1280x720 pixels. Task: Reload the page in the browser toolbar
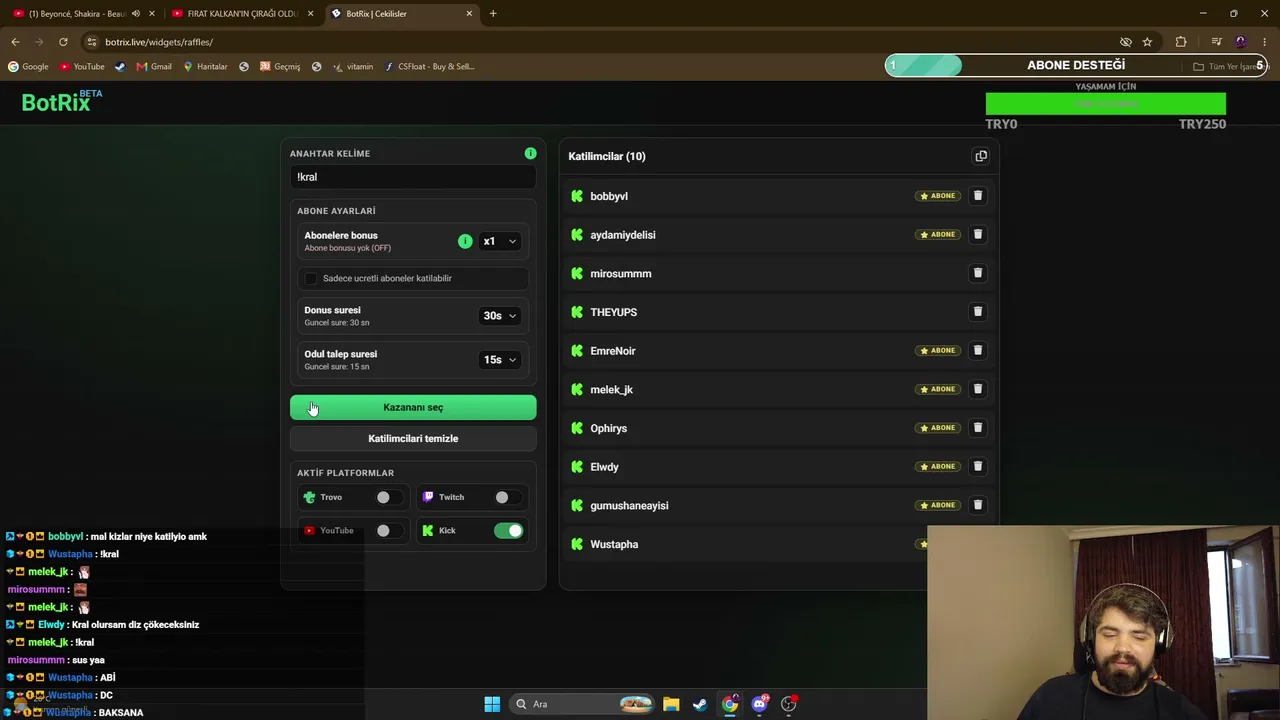(x=63, y=42)
